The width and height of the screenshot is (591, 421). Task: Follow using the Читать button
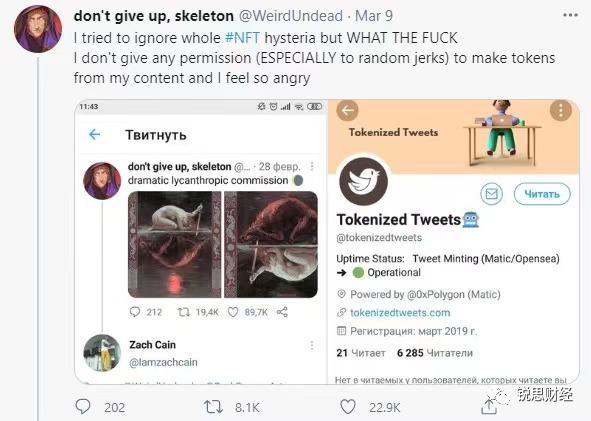(542, 194)
